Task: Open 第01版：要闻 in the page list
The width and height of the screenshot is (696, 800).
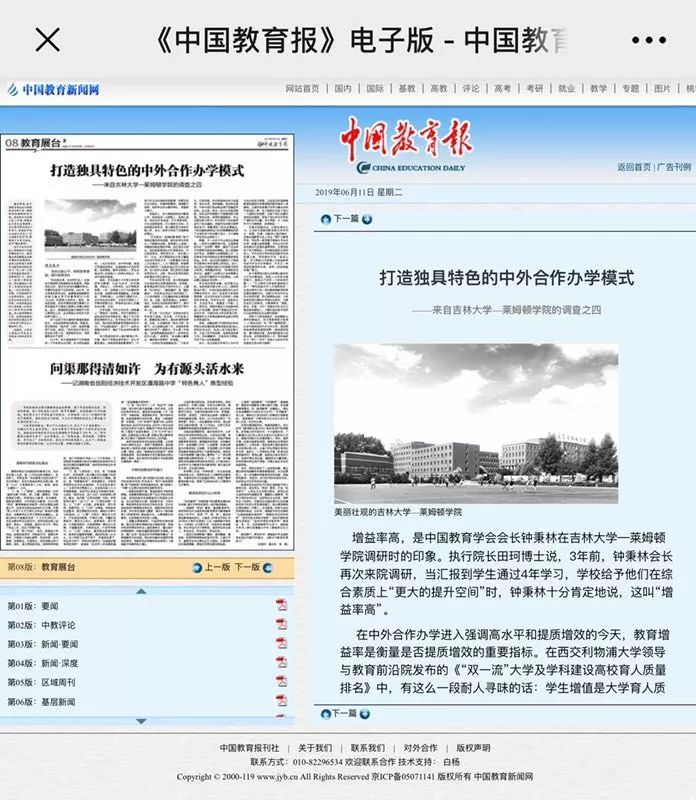Action: (33, 606)
